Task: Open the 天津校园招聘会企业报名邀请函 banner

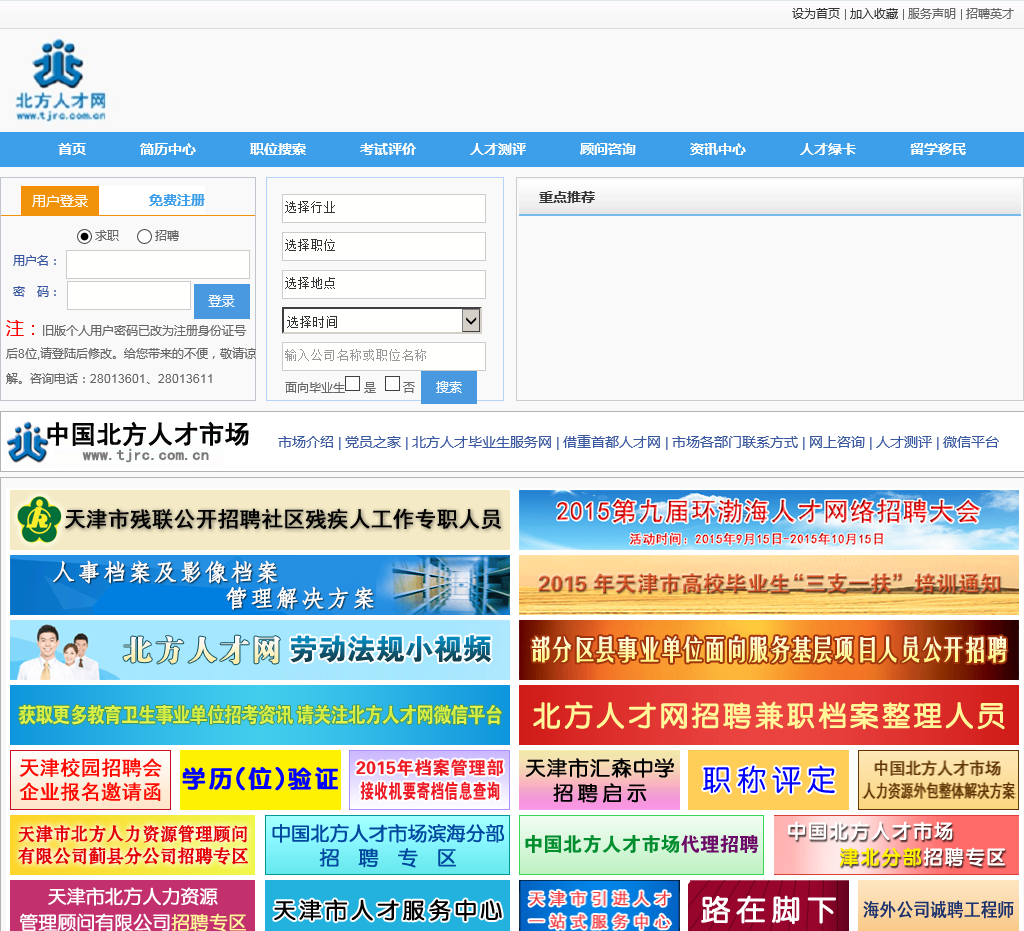Action: point(91,780)
